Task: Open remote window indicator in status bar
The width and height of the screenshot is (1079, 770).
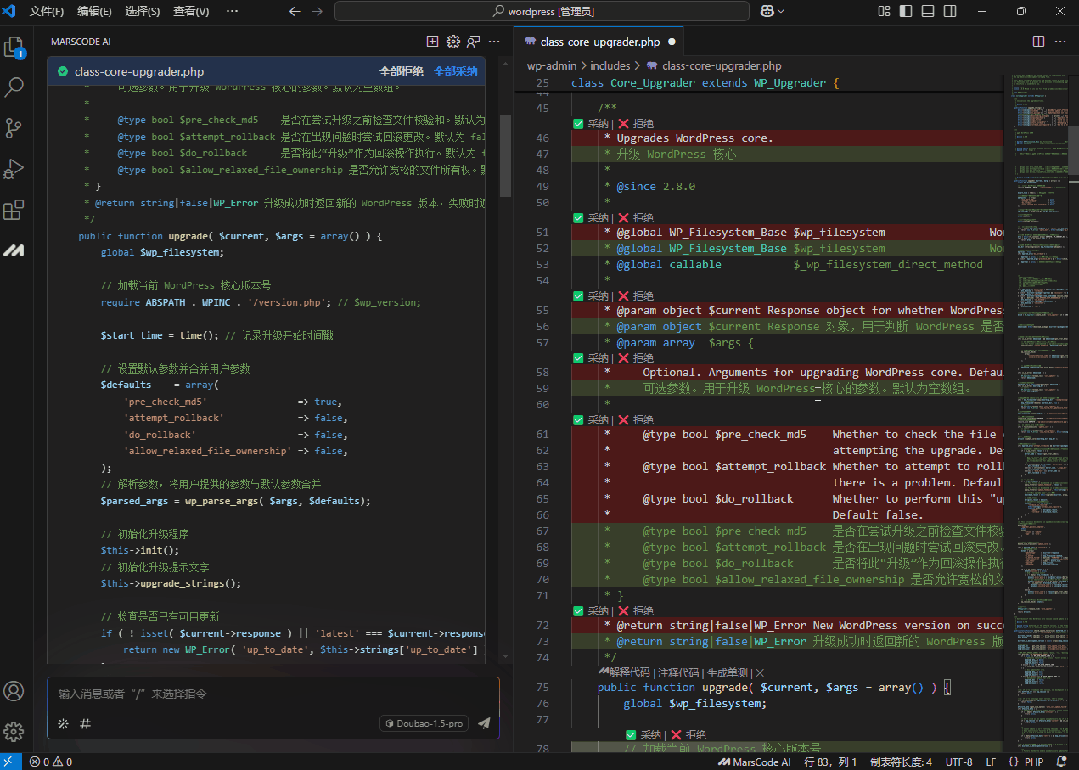Action: point(10,762)
